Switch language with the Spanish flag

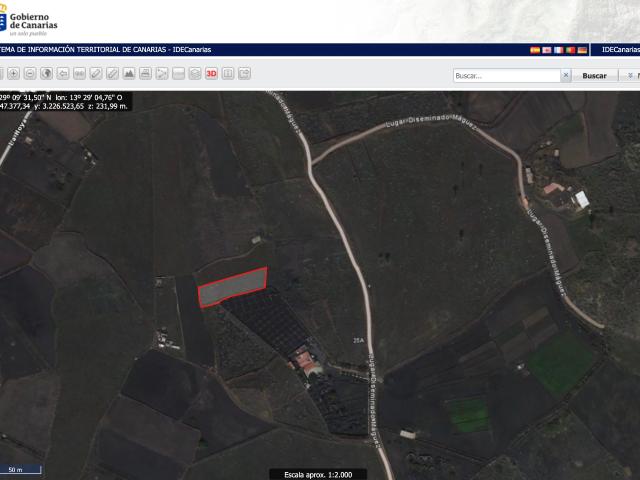tap(534, 49)
